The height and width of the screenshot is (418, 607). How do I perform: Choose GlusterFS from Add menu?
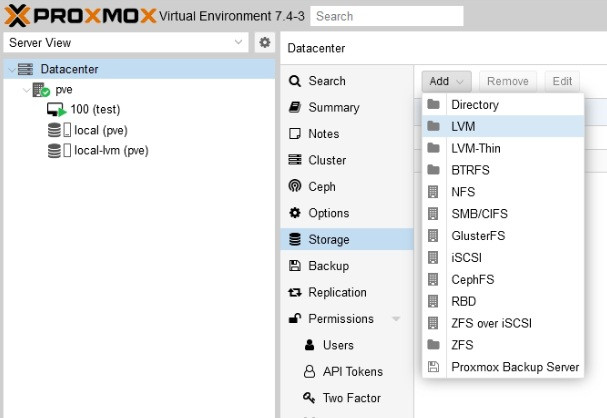(503, 236)
